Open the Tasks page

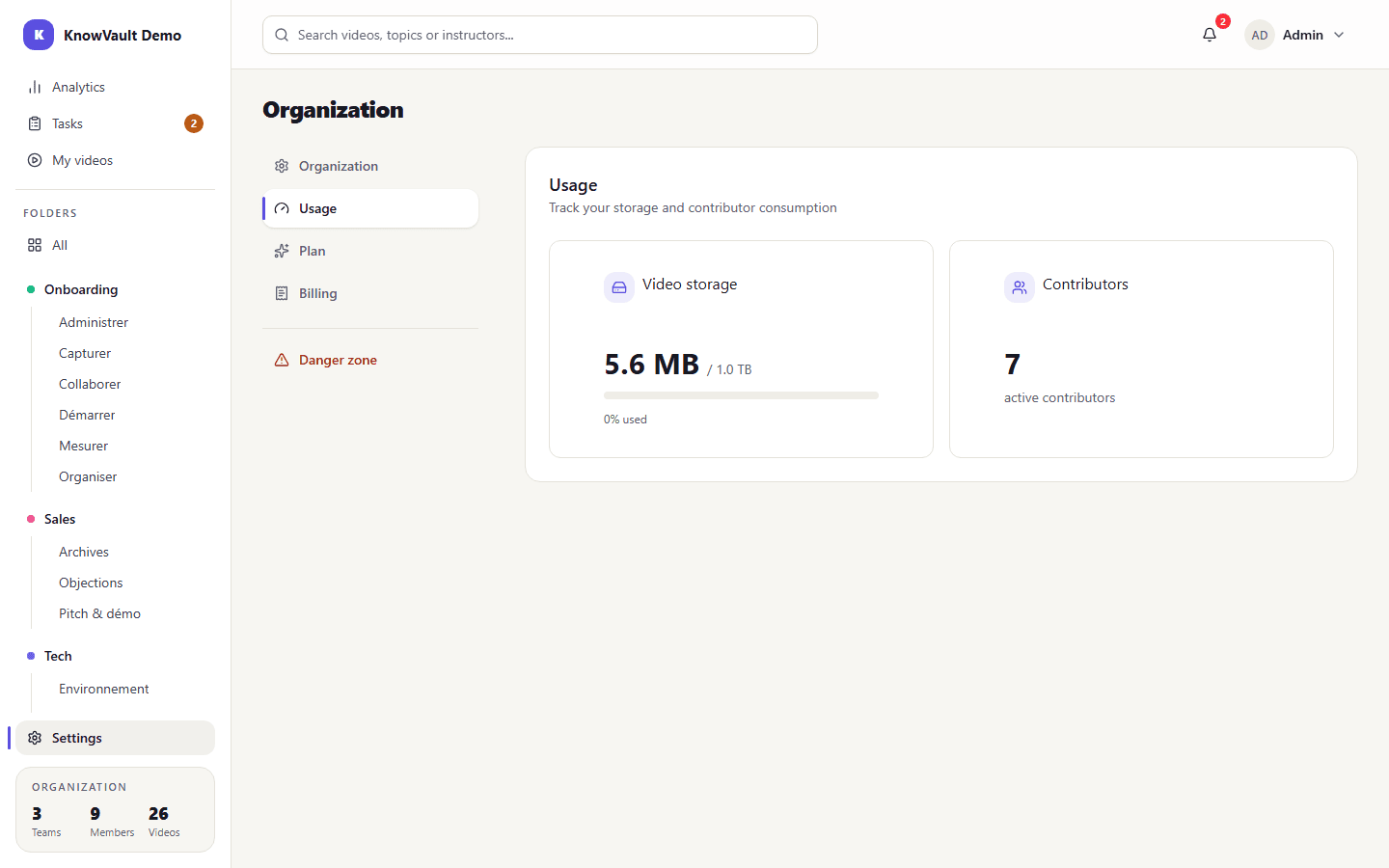click(x=115, y=123)
